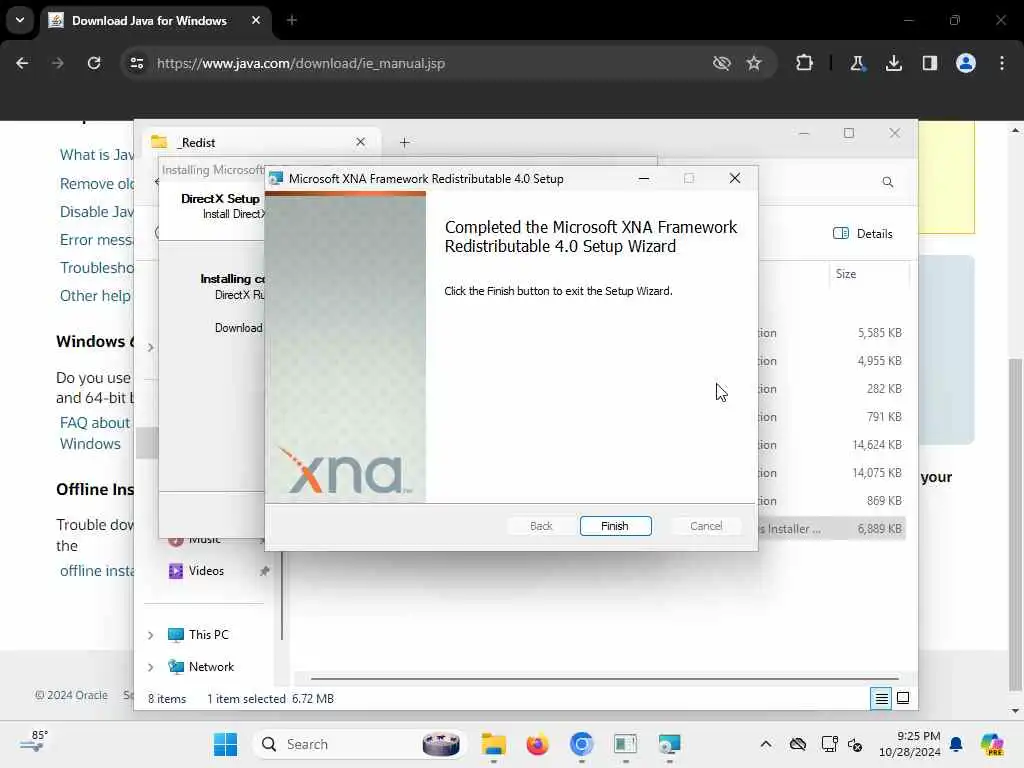Open the weather widget showing 85°
The image size is (1024, 768).
coord(34,743)
